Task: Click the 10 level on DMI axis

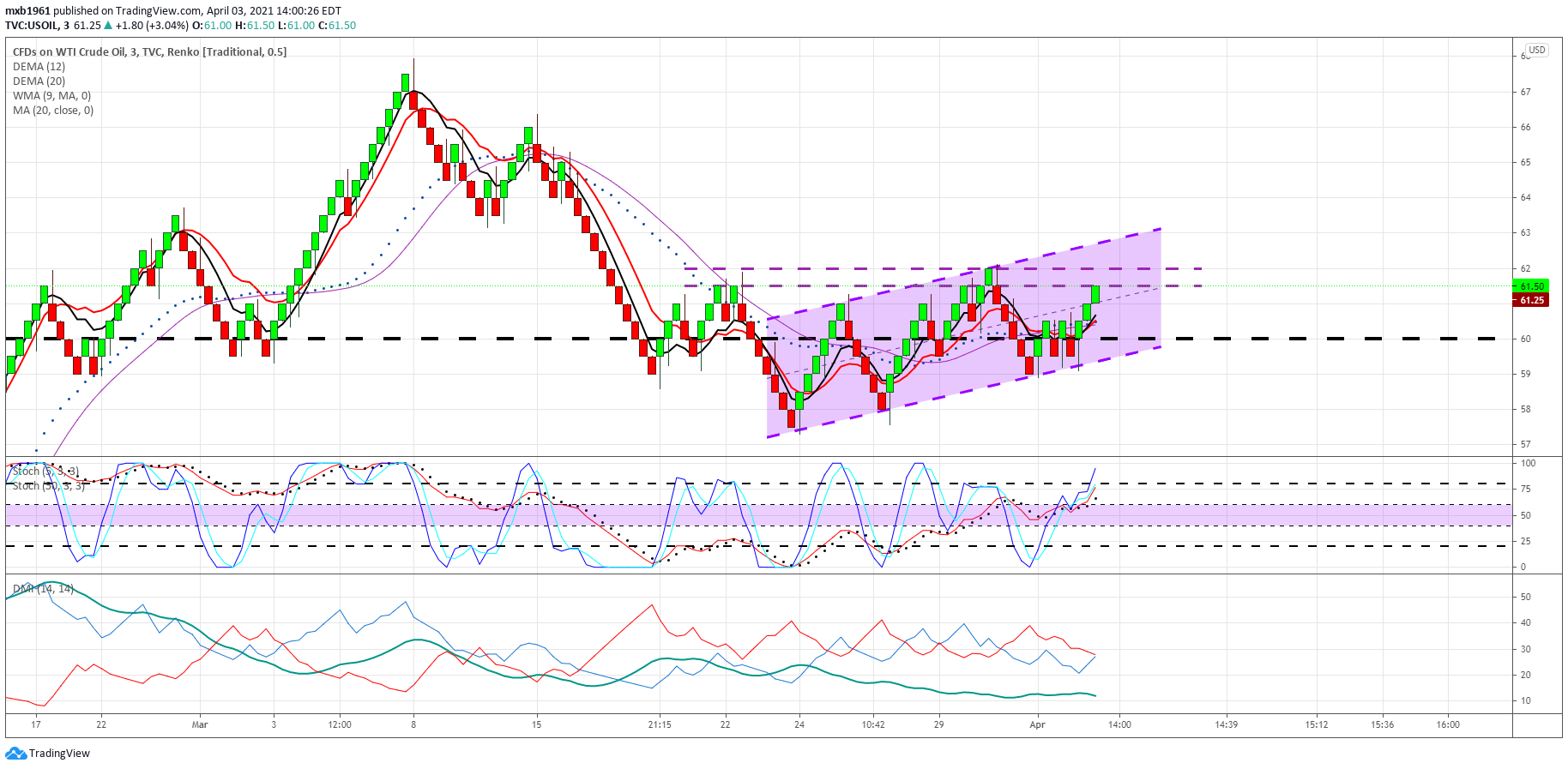Action: (x=1526, y=700)
